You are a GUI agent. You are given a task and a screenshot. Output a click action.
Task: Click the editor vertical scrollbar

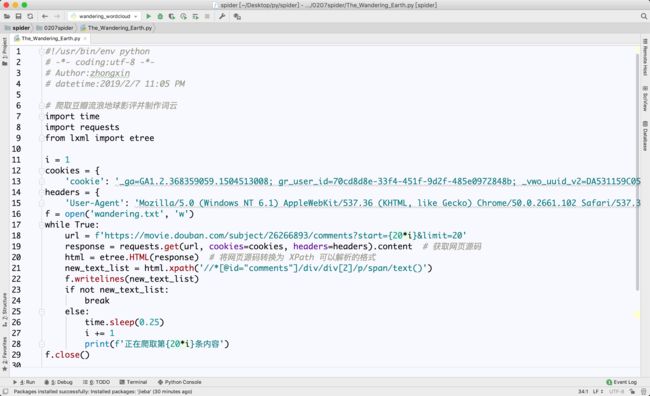click(638, 172)
